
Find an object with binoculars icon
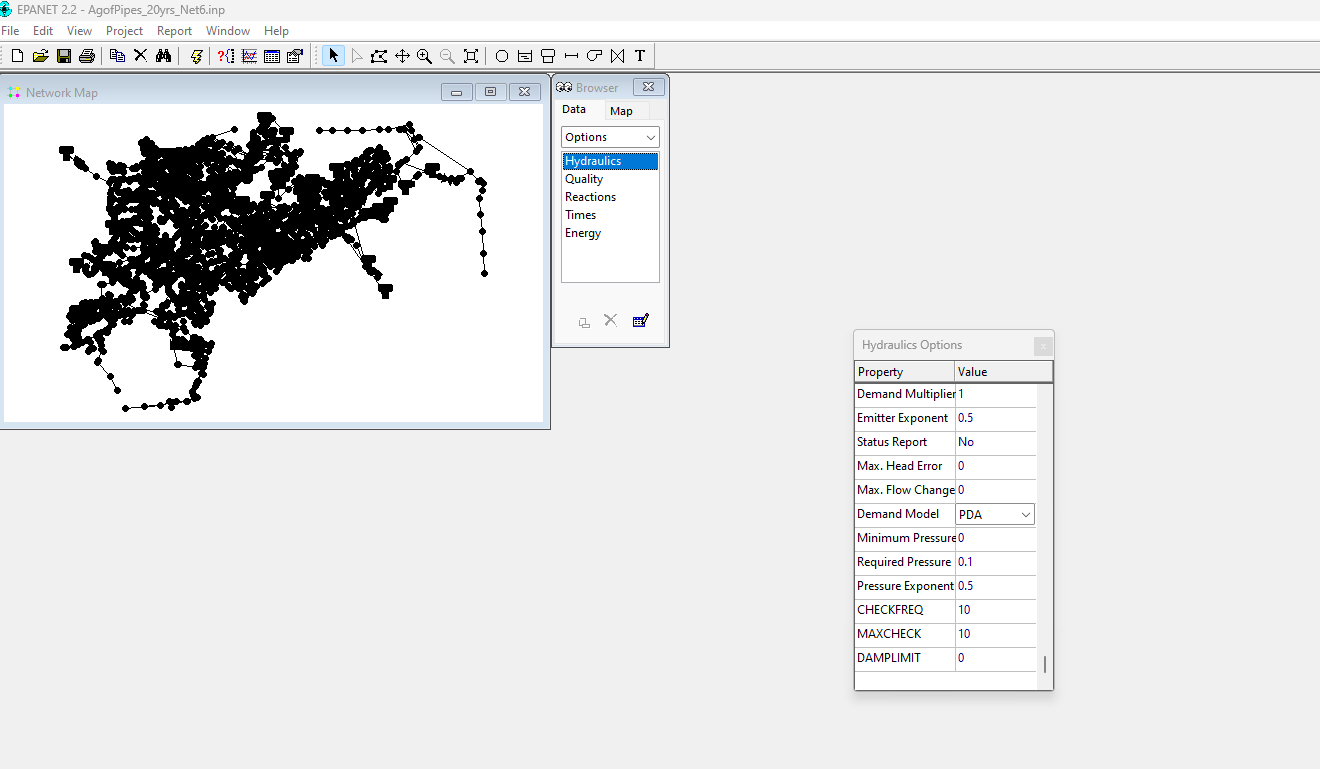tap(164, 56)
